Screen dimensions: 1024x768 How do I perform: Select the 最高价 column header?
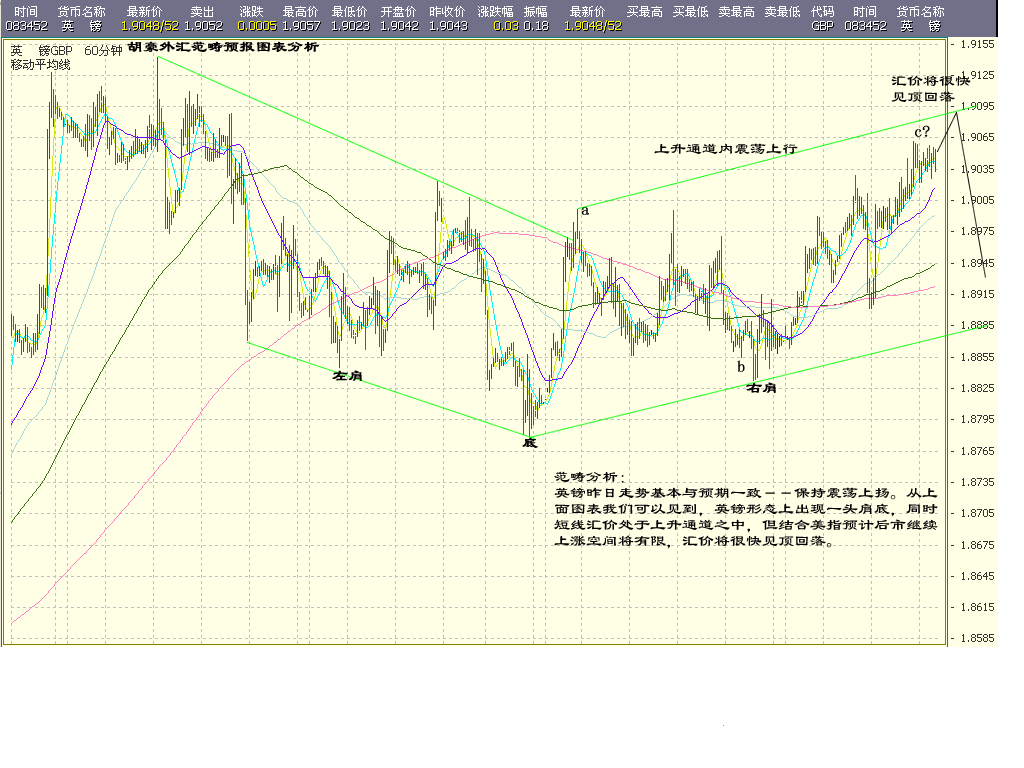tap(300, 12)
